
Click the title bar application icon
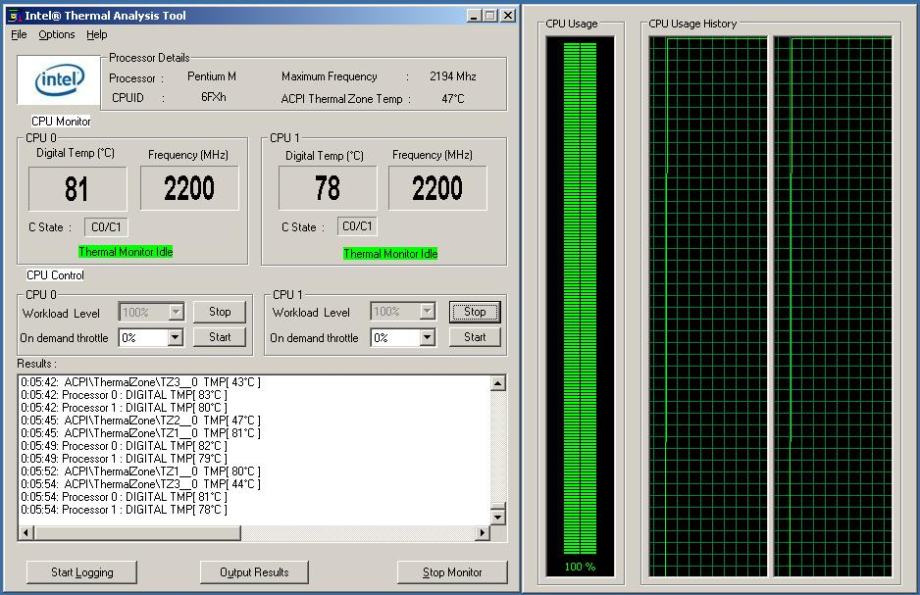coord(17,16)
